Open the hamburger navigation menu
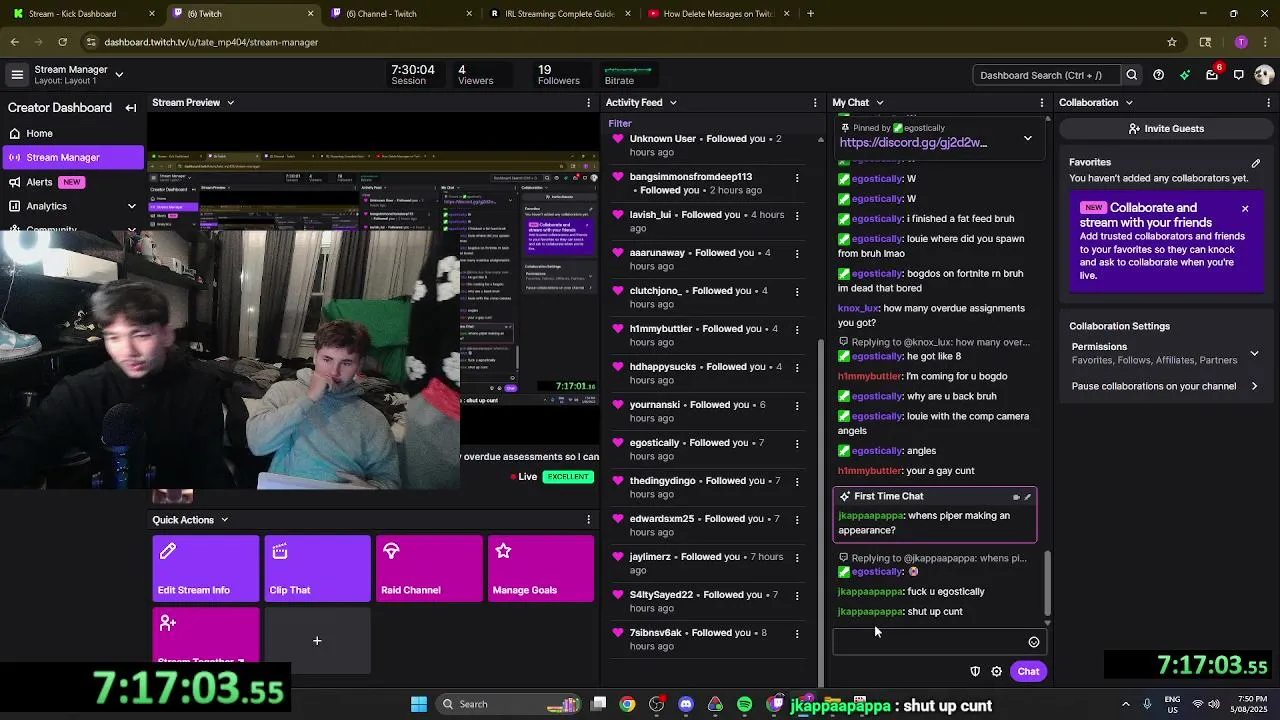 [17, 75]
